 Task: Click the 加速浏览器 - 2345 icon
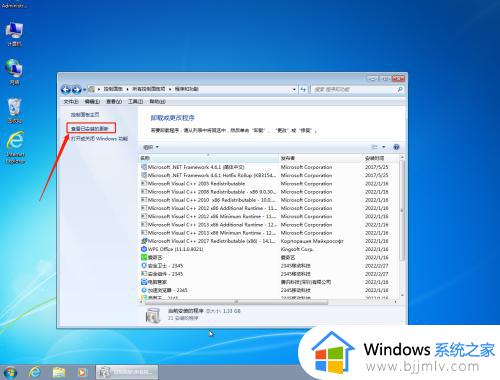click(144, 290)
